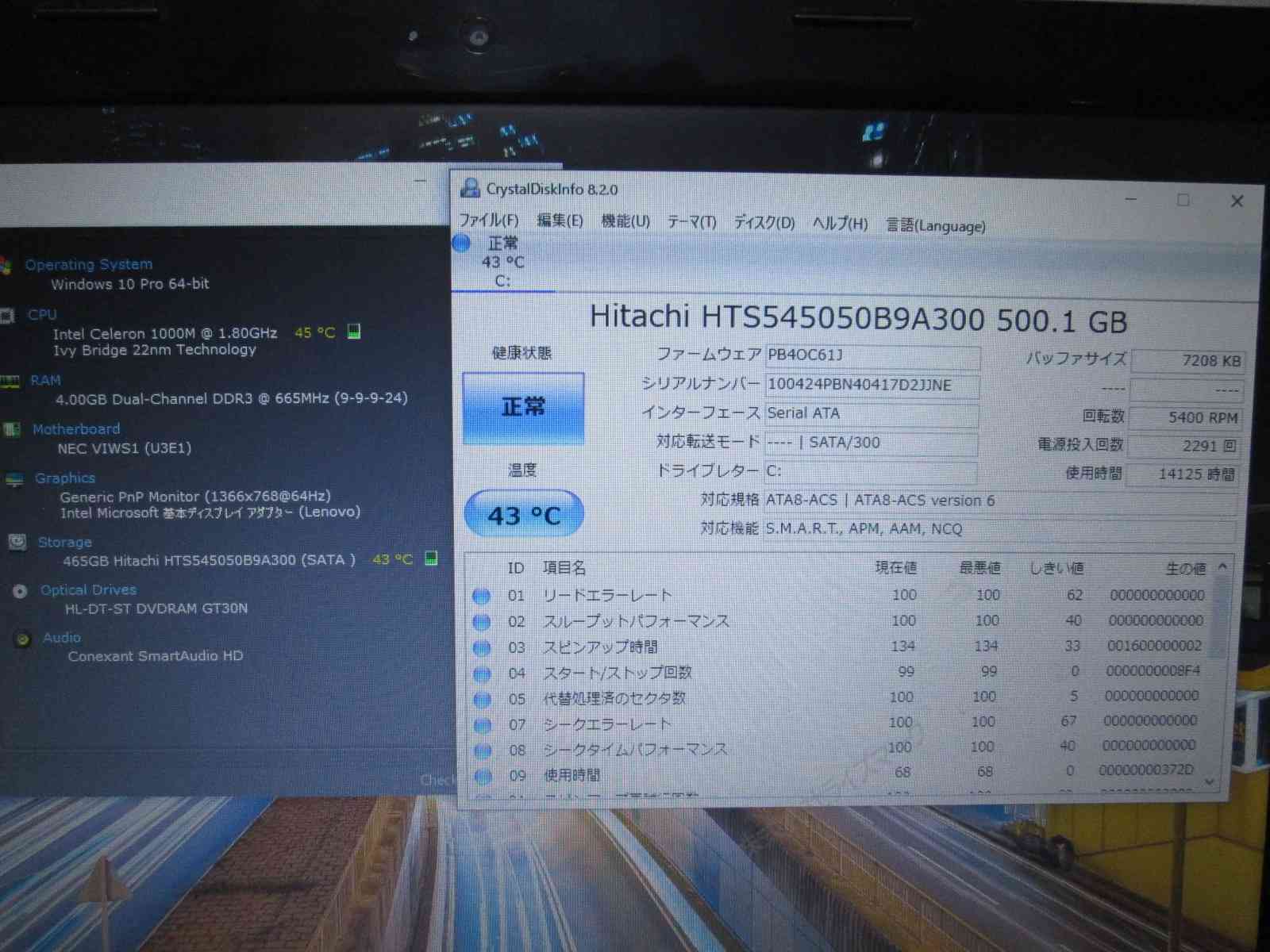Open the 編集(E) menu
The height and width of the screenshot is (952, 1270).
tap(560, 221)
